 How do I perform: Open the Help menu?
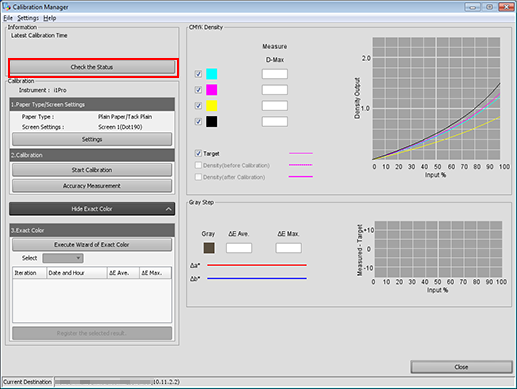tap(50, 18)
